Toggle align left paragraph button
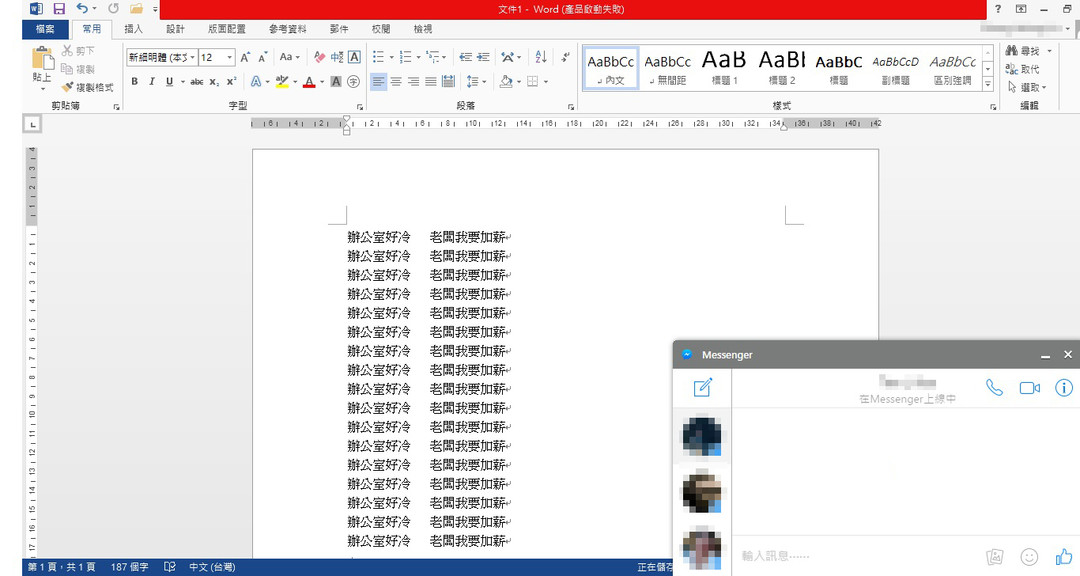 378,81
